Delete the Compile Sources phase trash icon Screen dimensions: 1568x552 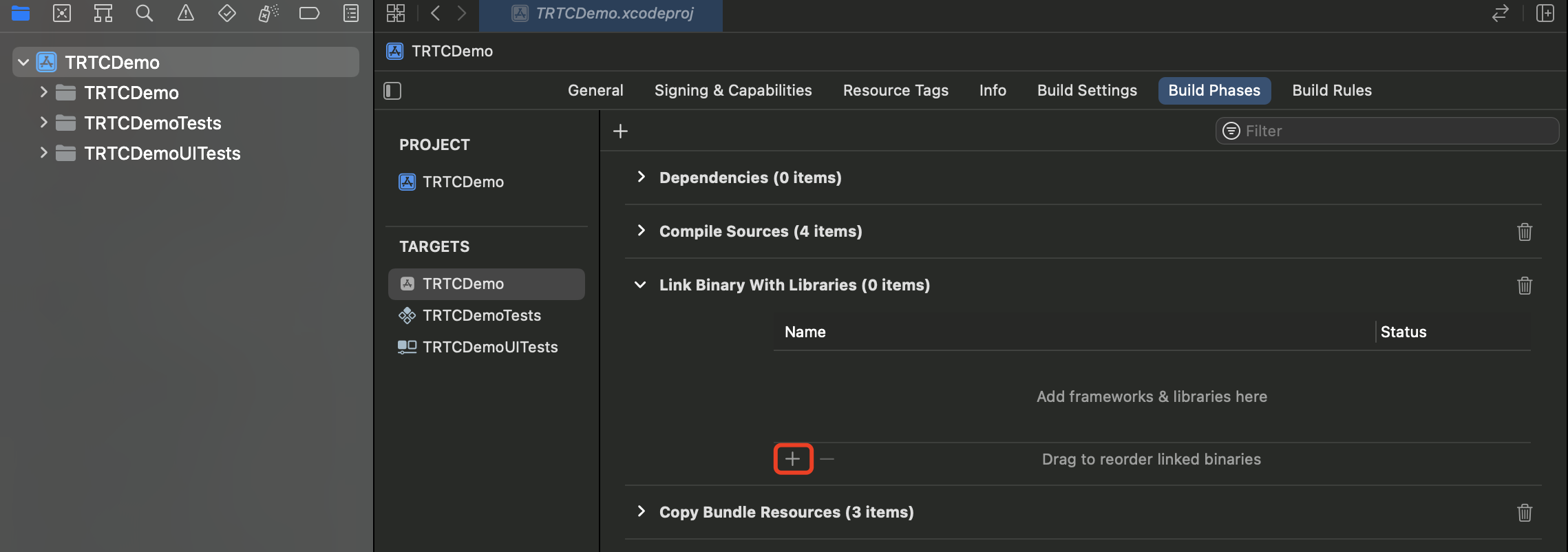pyautogui.click(x=1525, y=232)
